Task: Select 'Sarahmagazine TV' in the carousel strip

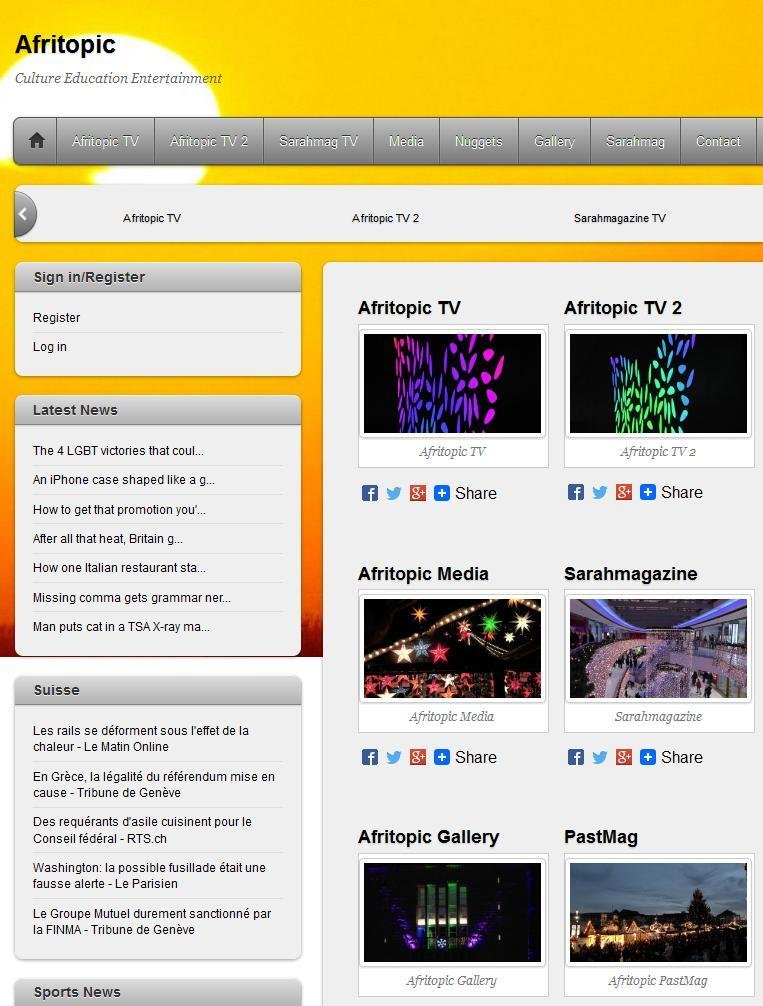Action: pyautogui.click(x=620, y=218)
